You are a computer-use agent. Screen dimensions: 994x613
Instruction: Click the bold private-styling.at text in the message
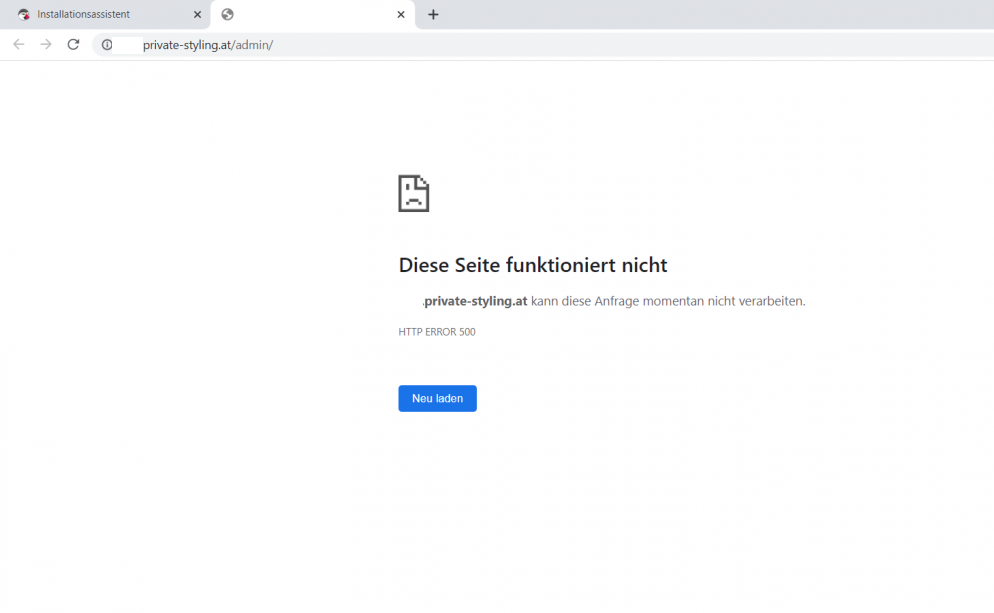pos(475,301)
